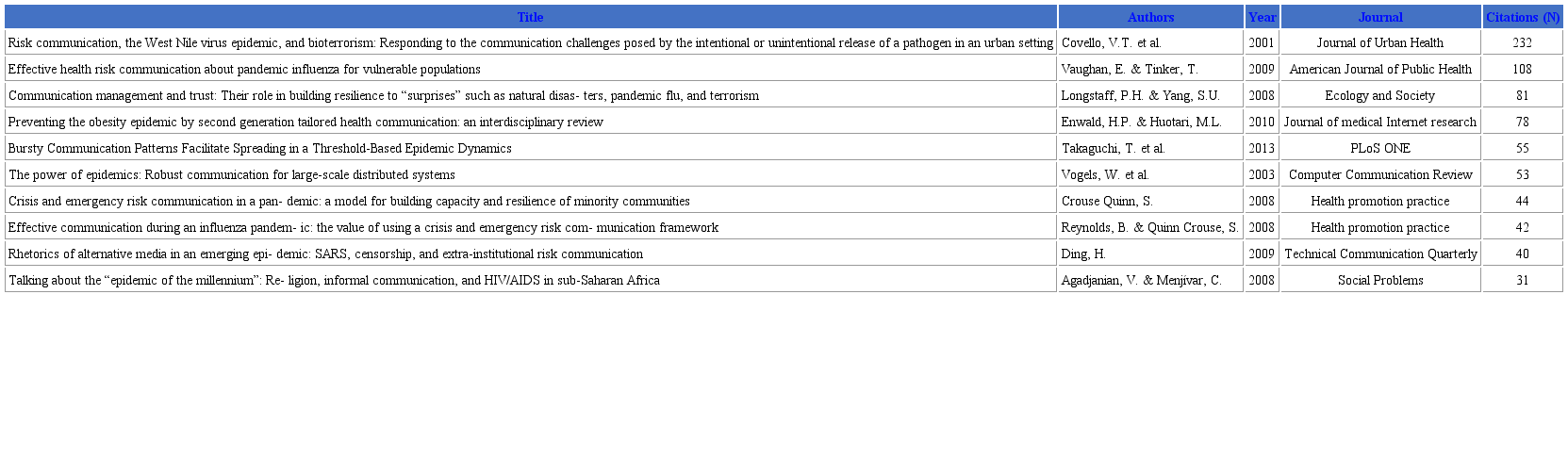
Task: Click author cell Takaguchi, T. et al.
Action: [1113, 149]
